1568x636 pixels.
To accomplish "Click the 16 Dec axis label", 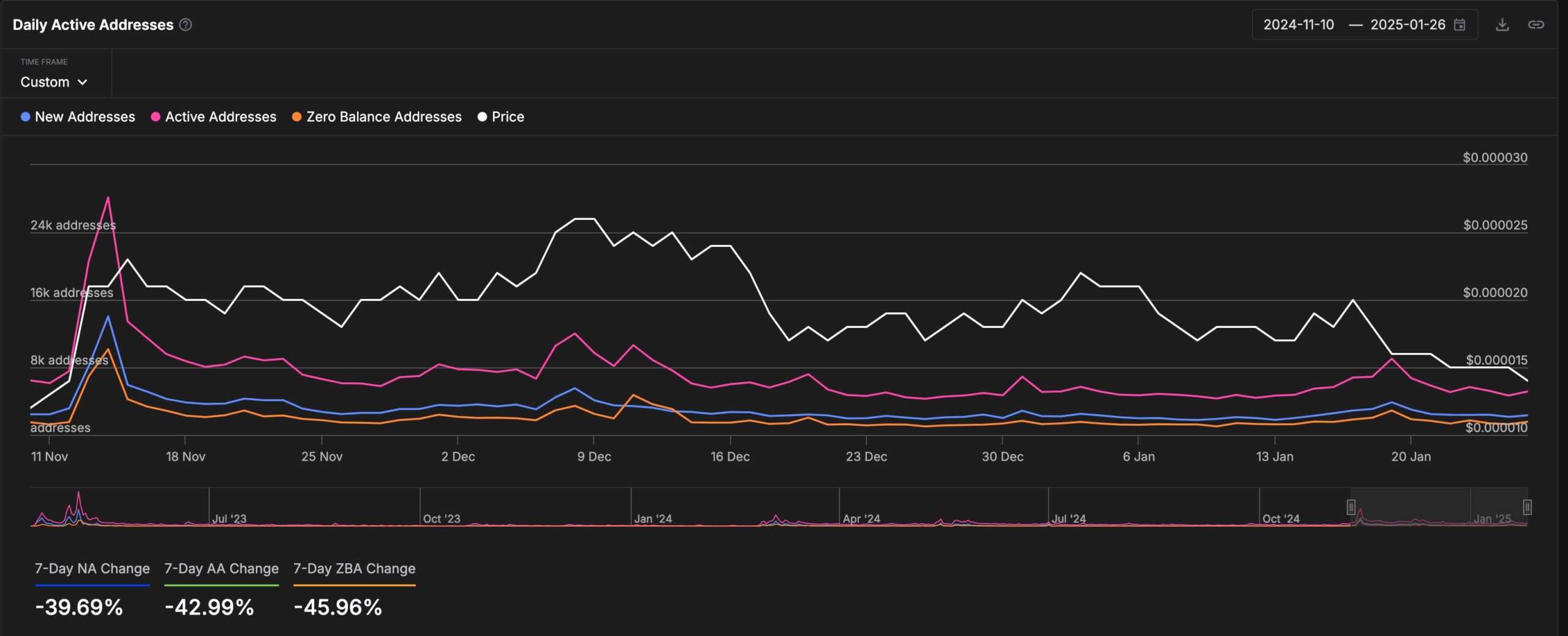I will click(x=730, y=456).
